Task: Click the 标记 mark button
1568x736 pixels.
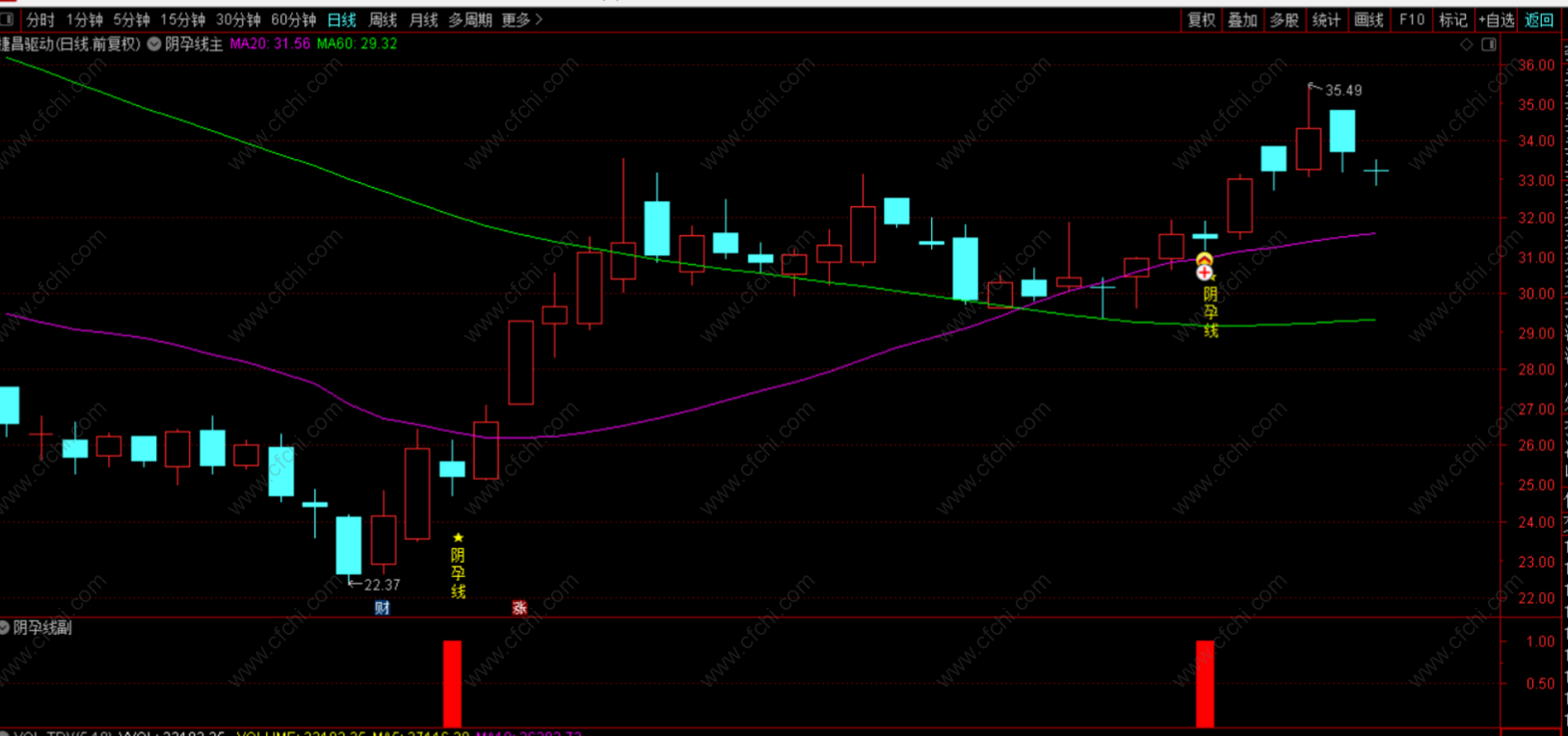Action: click(x=1452, y=20)
